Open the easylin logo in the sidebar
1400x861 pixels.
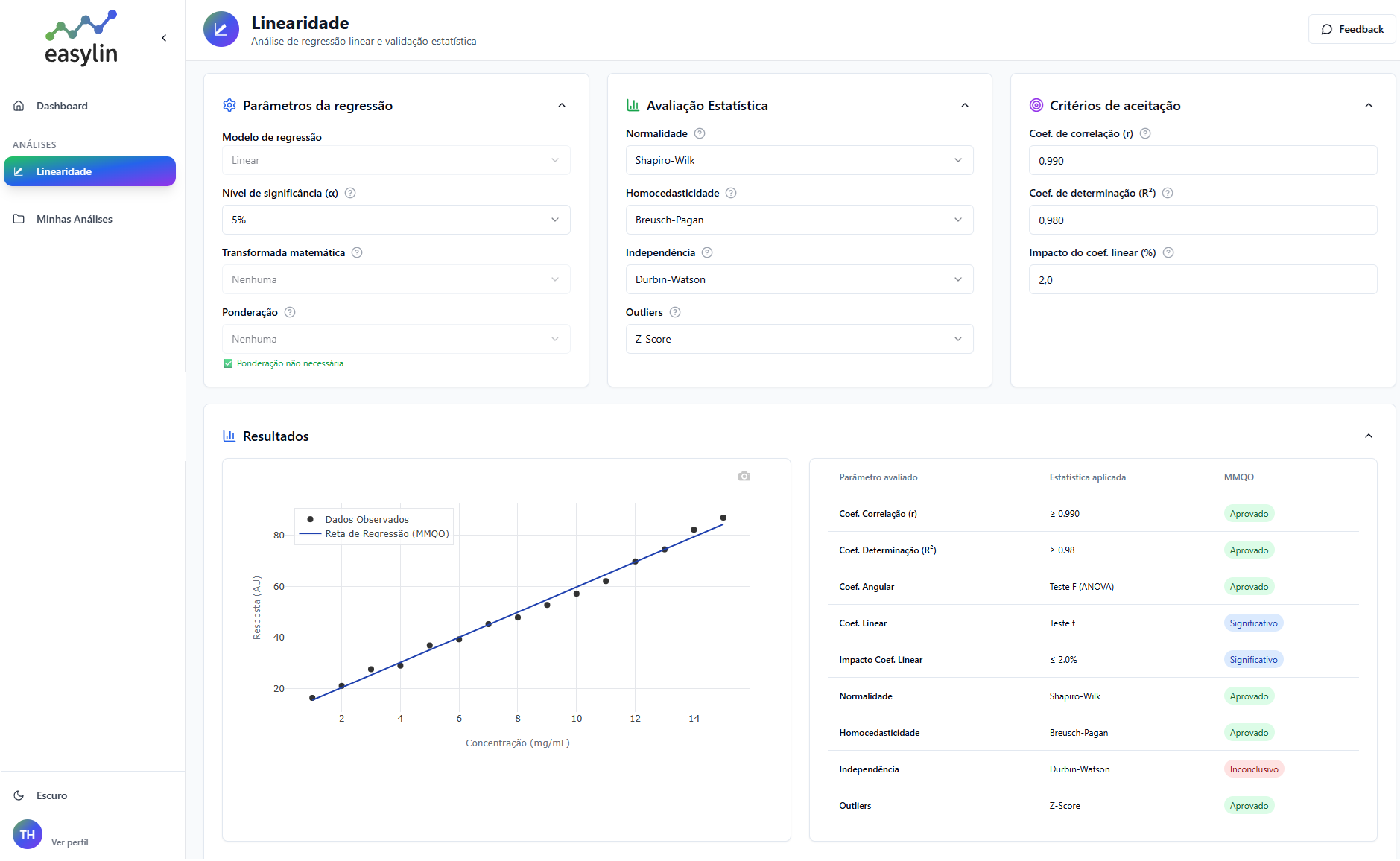pos(81,37)
